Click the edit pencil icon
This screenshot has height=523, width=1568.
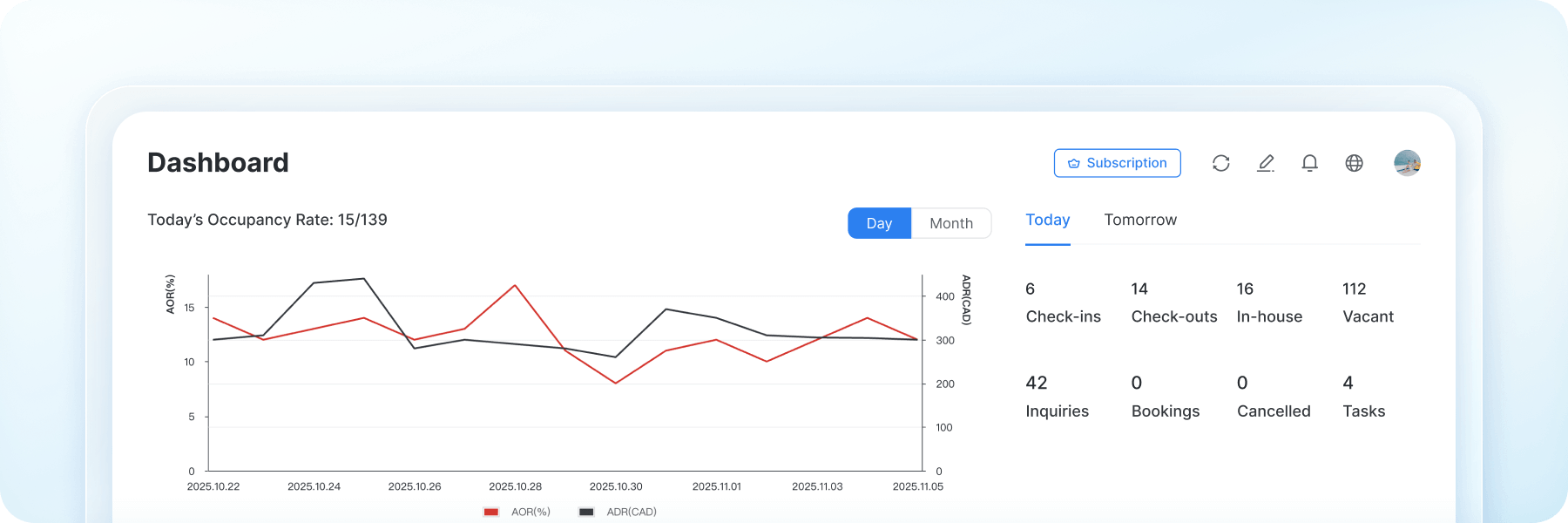click(1266, 163)
